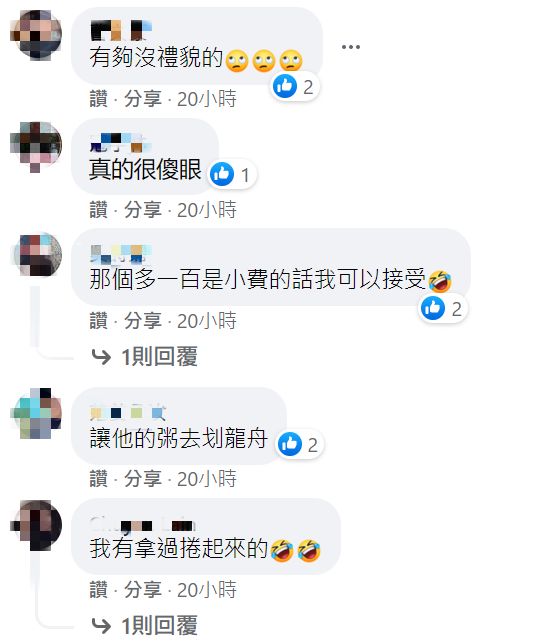The height and width of the screenshot is (643, 546).
Task: Click the reply arrow icon below 小費 comment
Action: point(101,357)
